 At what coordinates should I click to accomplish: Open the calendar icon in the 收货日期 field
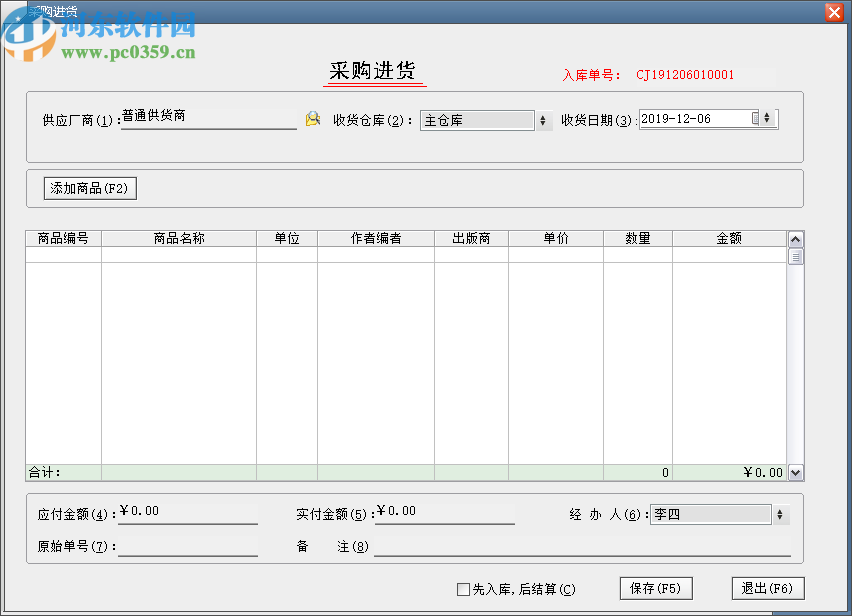pyautogui.click(x=752, y=118)
